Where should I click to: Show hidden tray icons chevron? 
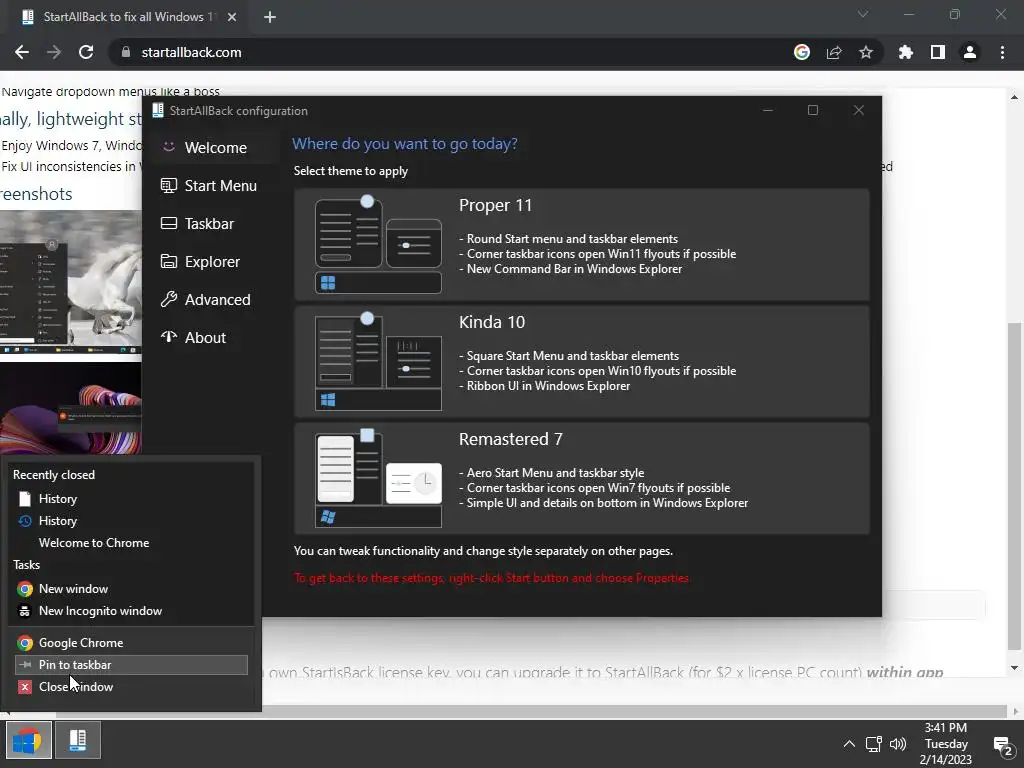tap(849, 744)
